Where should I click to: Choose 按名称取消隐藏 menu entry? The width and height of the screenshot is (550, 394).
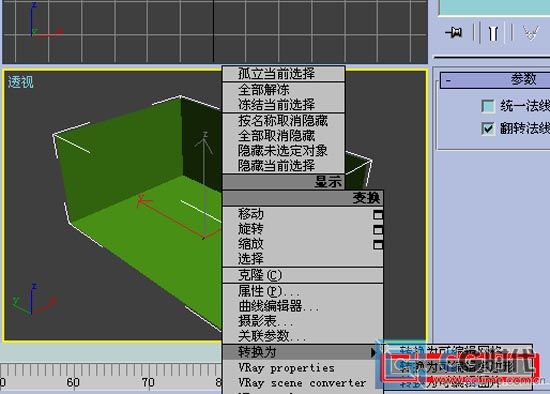point(283,121)
